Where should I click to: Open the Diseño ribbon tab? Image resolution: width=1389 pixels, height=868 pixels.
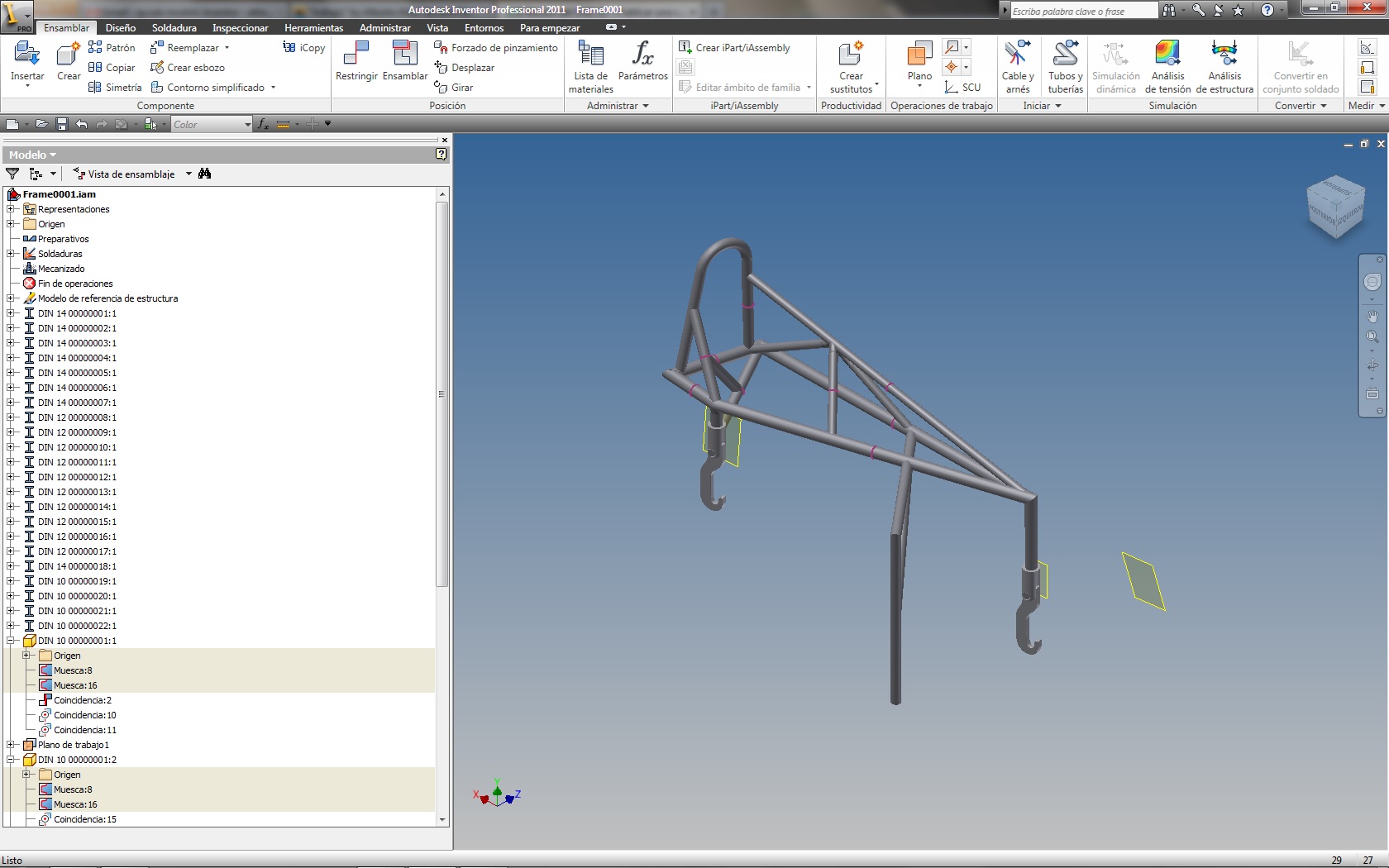121,27
